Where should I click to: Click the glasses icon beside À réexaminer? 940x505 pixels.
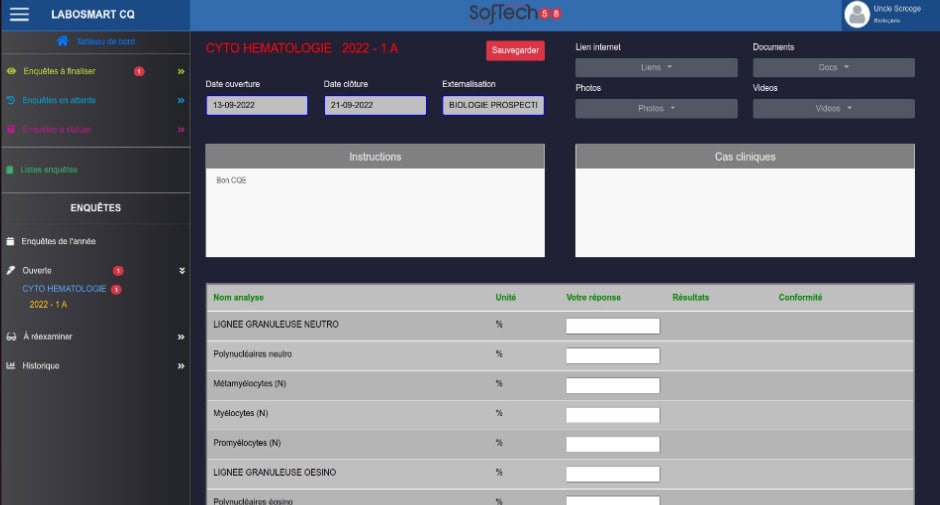point(11,336)
